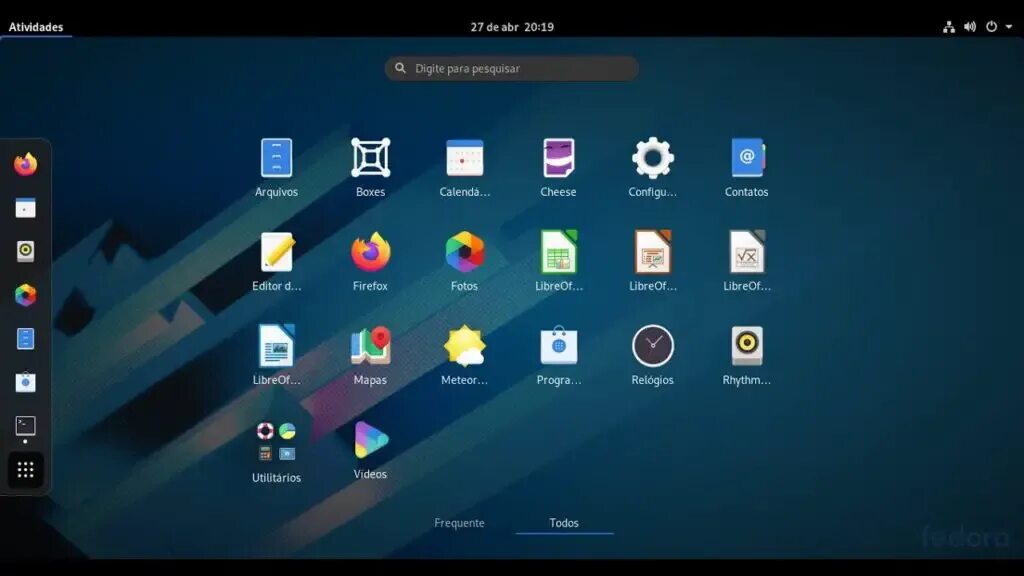1024x576 pixels.
Task: Expand the system menu dropdown arrow
Action: 1009,27
